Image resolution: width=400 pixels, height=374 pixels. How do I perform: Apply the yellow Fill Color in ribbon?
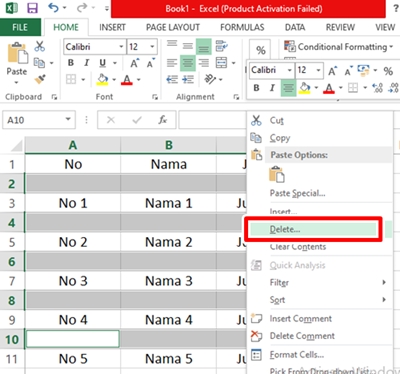point(102,80)
